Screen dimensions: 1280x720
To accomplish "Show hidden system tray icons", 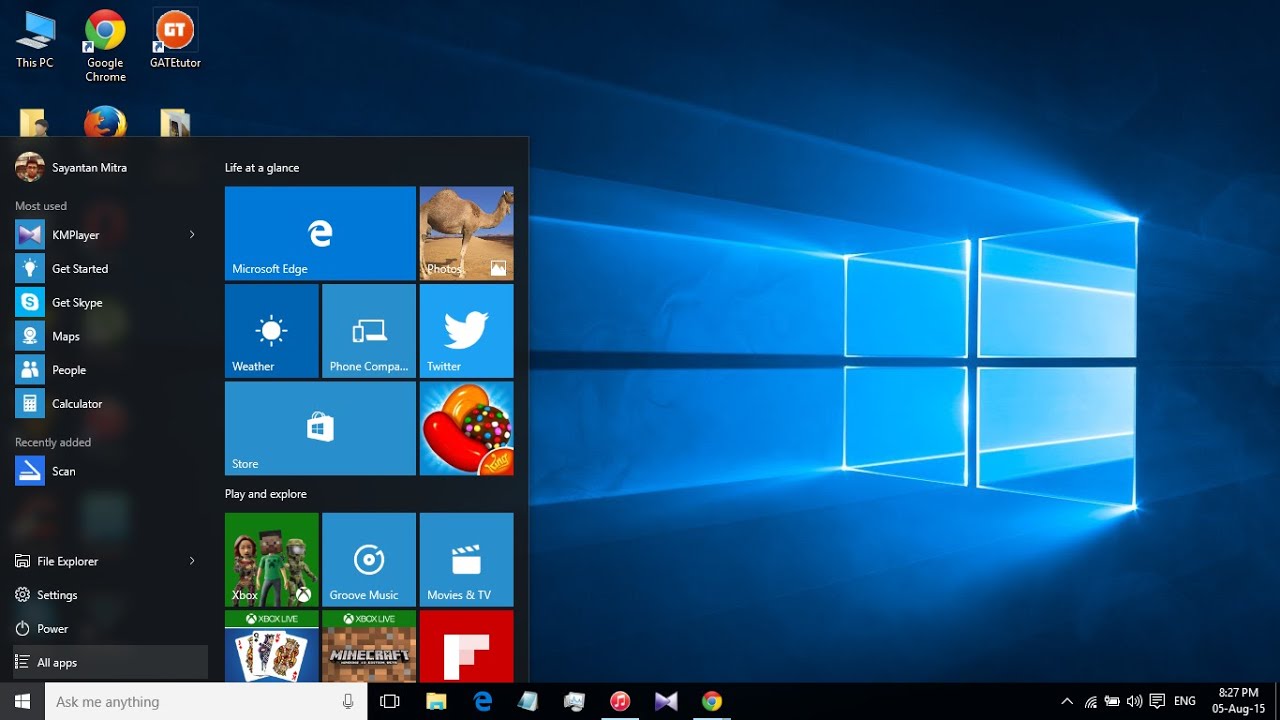I will [x=1067, y=702].
